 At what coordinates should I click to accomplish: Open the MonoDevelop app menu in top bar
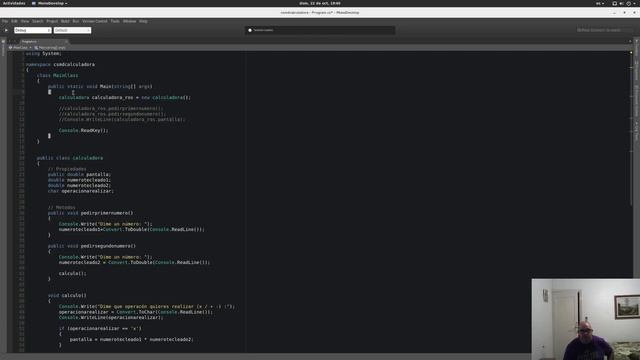[x=50, y=3]
